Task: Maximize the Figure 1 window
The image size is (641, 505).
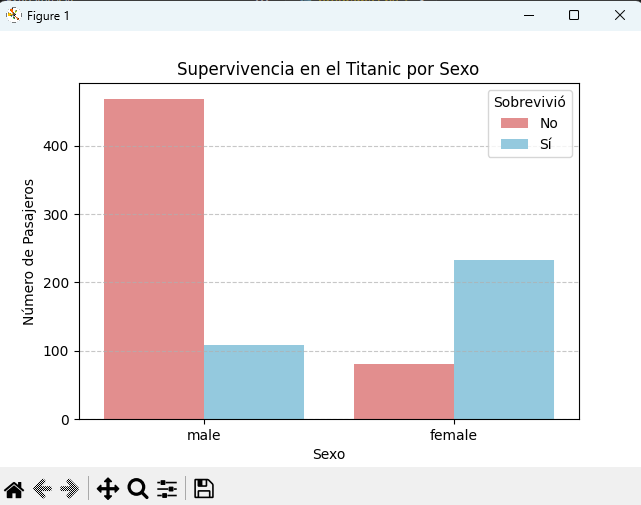Action: 574,15
